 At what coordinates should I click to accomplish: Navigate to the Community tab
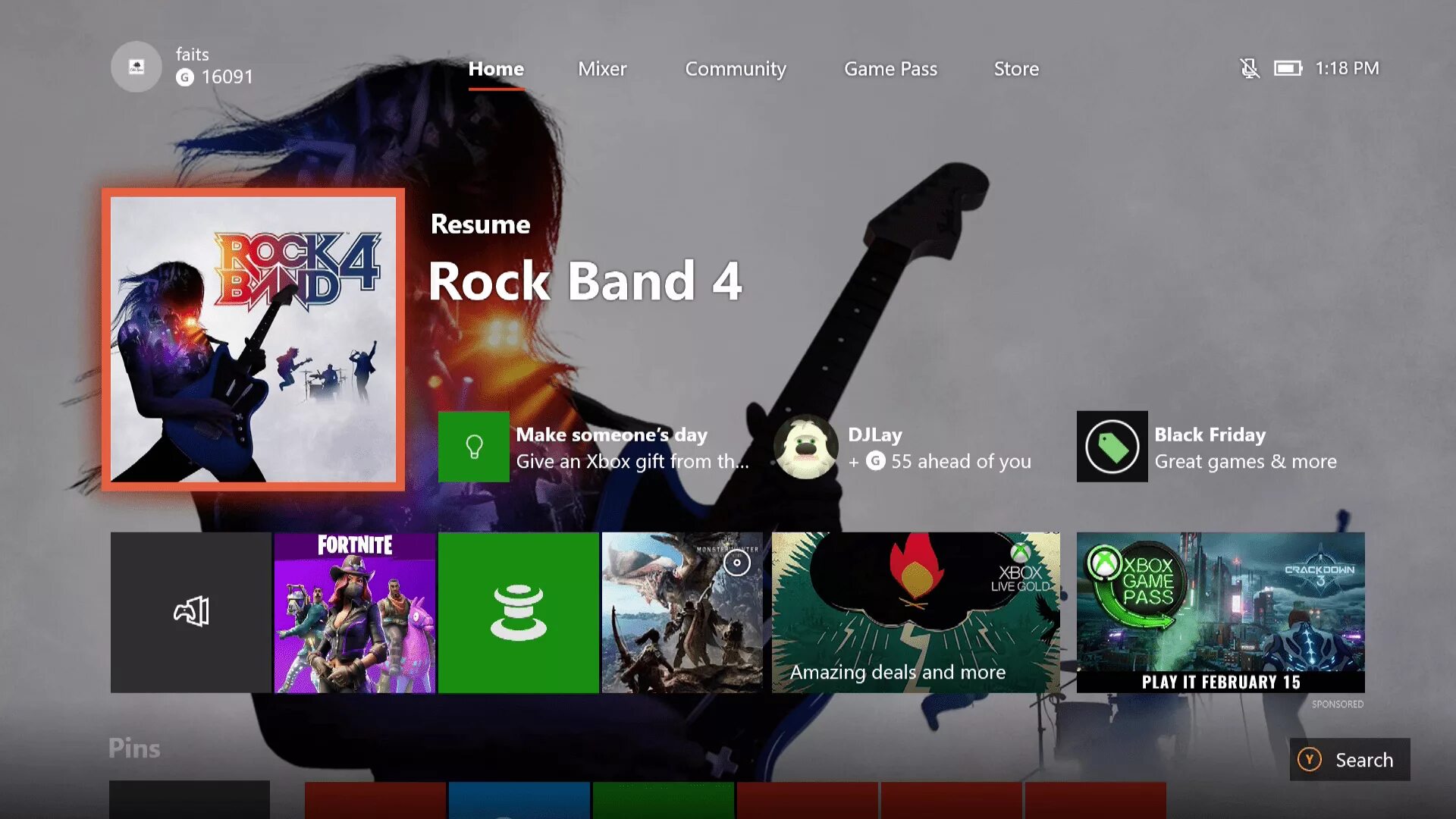[735, 68]
